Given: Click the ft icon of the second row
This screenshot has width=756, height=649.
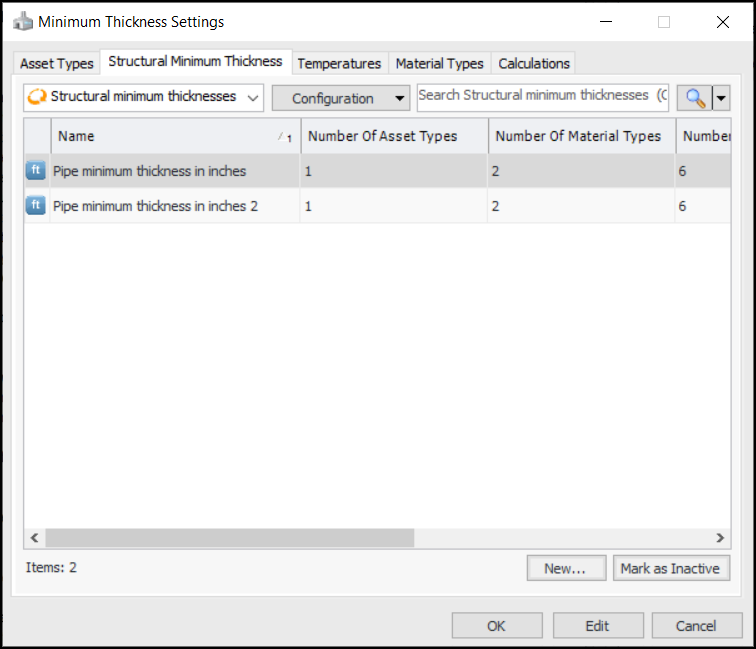Looking at the screenshot, I should [x=36, y=206].
